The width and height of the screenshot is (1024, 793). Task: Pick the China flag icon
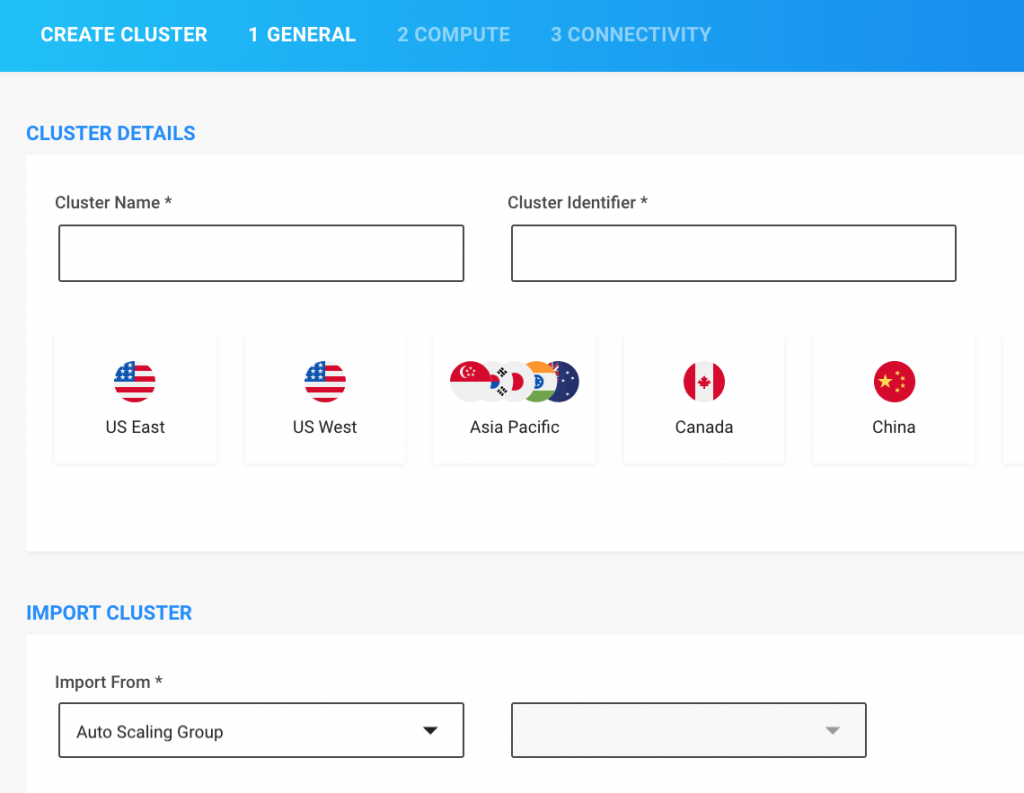(x=894, y=382)
